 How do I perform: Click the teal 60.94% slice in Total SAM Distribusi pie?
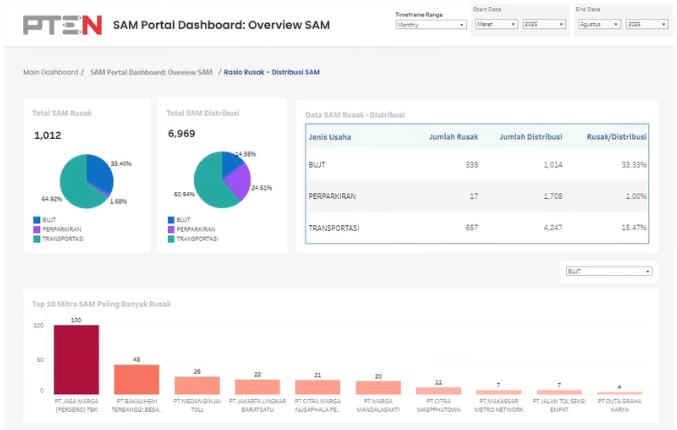[x=208, y=181]
